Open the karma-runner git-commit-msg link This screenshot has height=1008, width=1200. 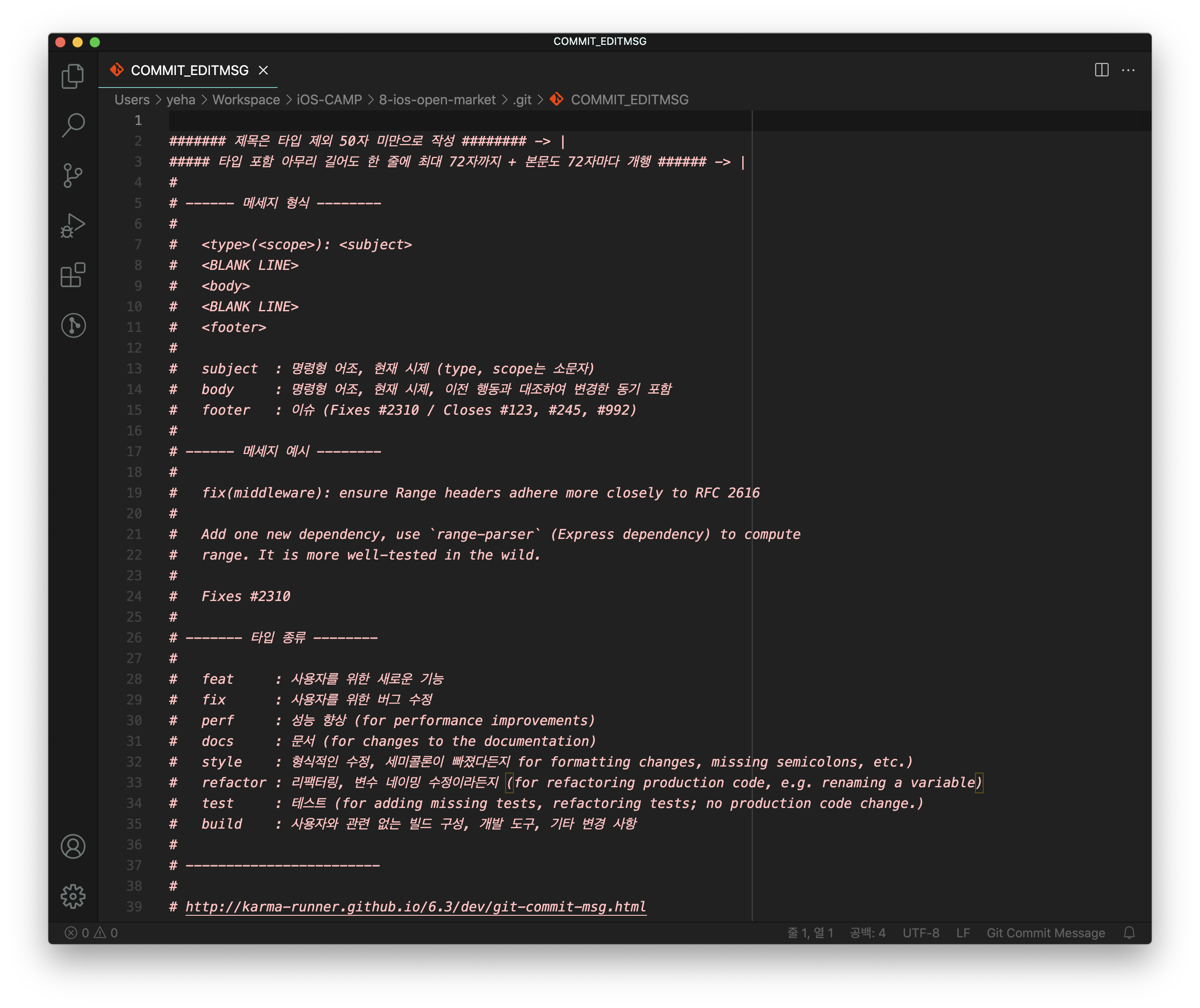(x=416, y=906)
